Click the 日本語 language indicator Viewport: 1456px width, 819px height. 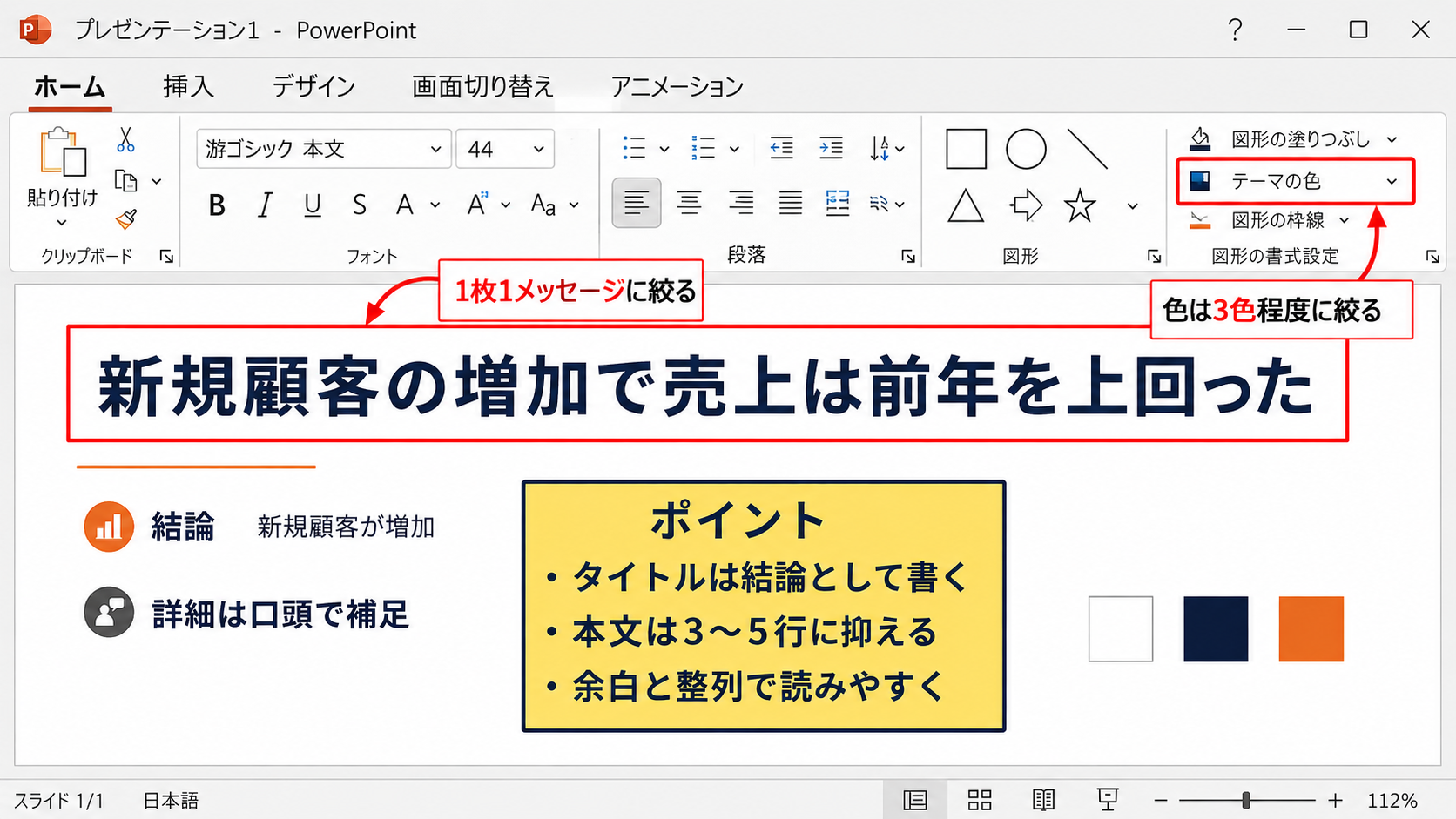(171, 801)
